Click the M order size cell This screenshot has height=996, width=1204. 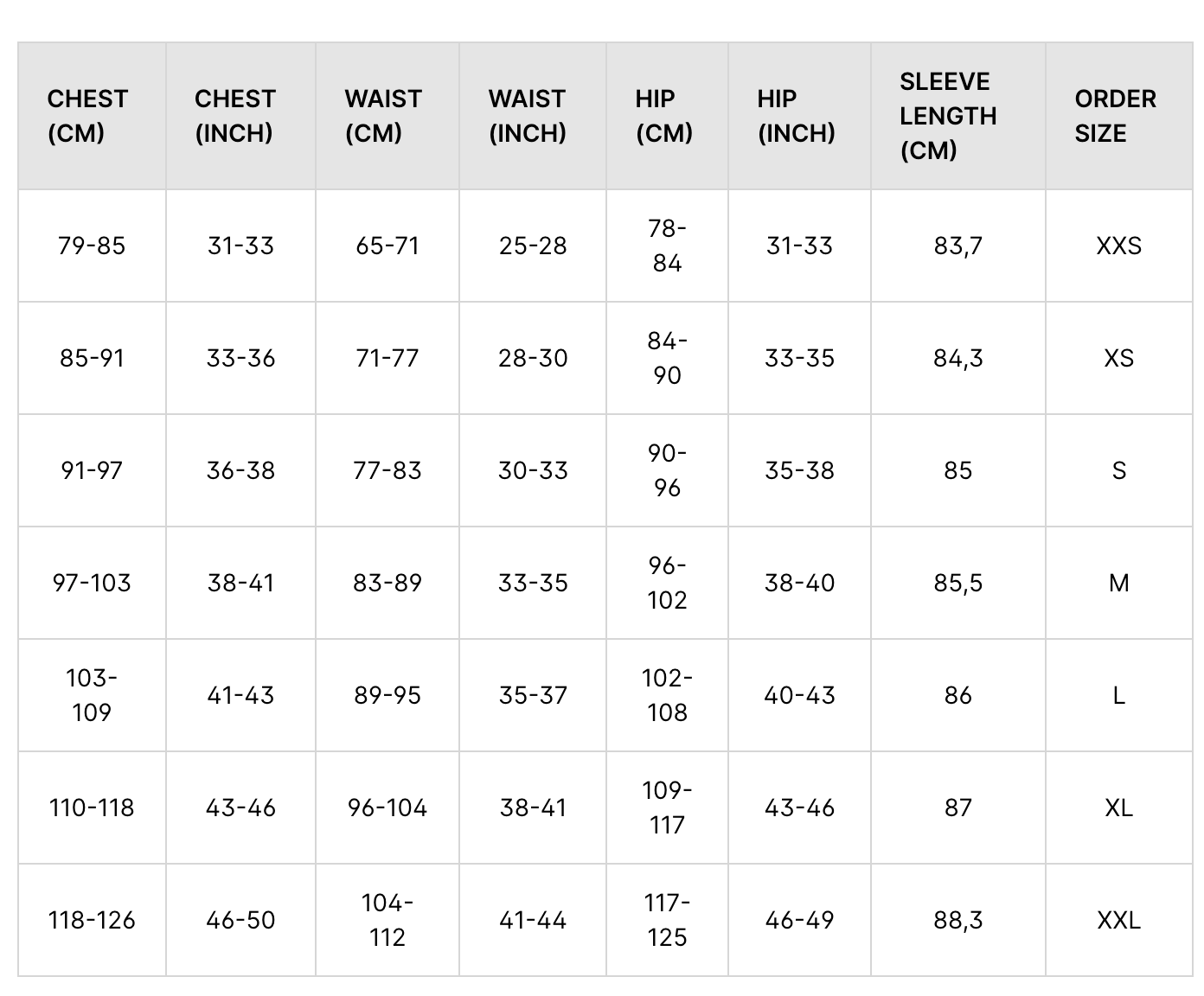[x=1118, y=583]
